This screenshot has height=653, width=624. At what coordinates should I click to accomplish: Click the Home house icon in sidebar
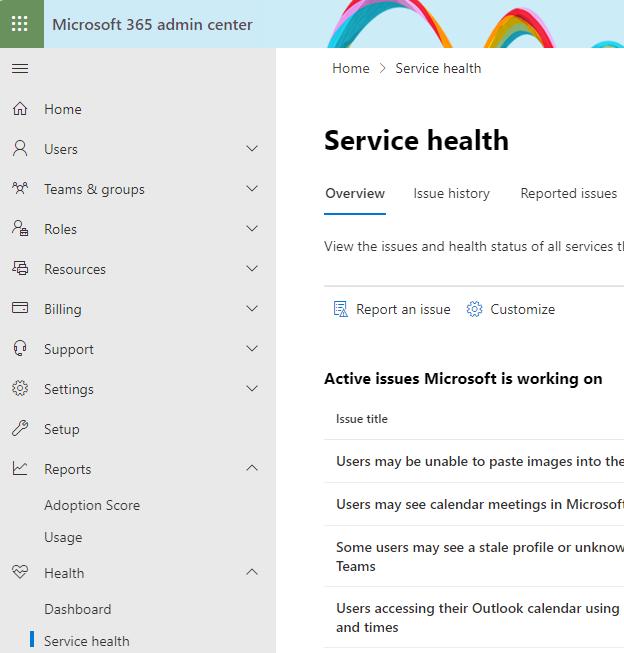point(20,109)
